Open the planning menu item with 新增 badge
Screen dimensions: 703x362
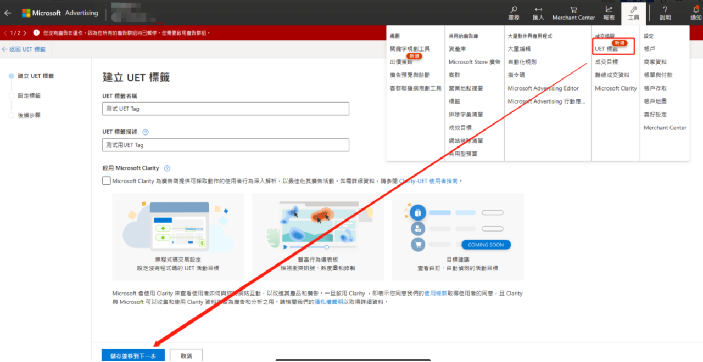401,62
